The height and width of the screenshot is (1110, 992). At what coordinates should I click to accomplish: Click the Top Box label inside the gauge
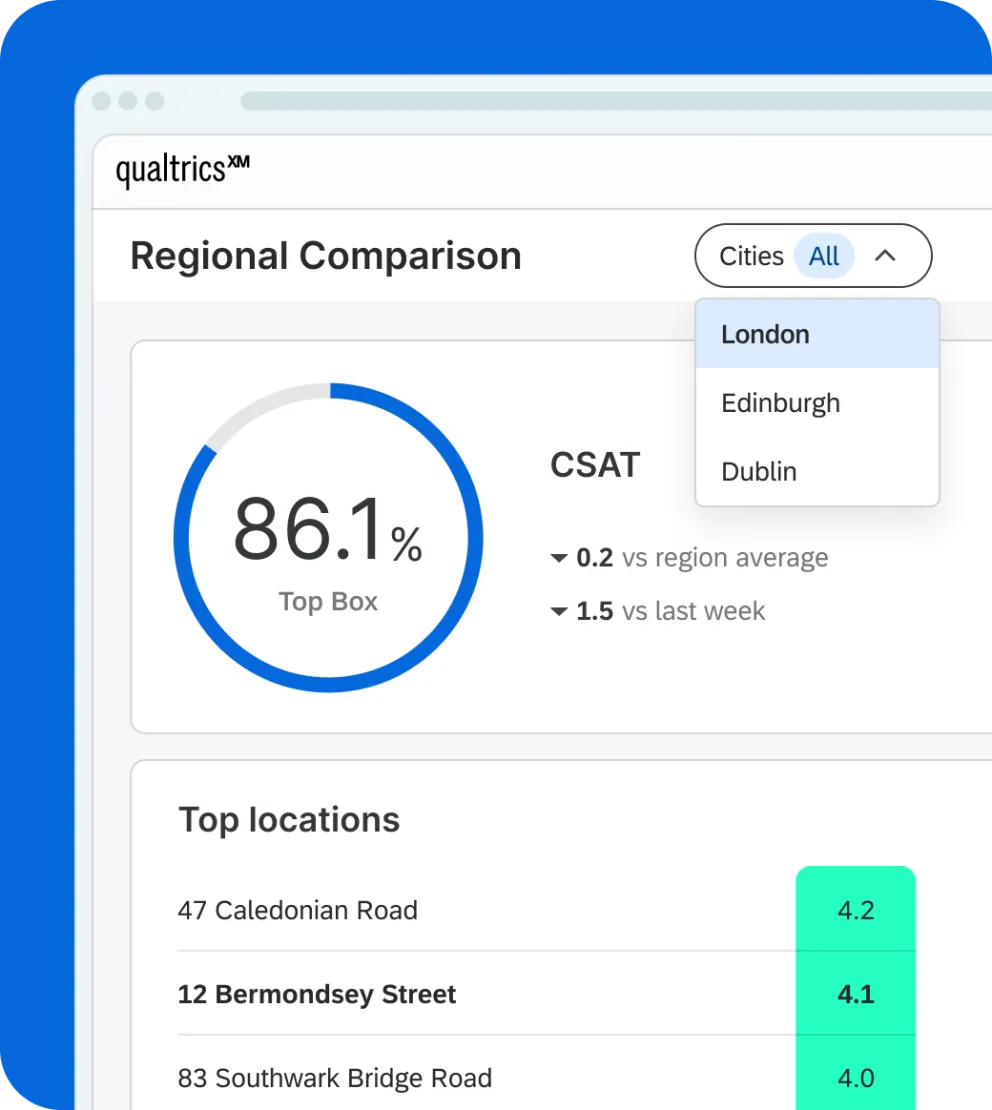[x=328, y=602]
